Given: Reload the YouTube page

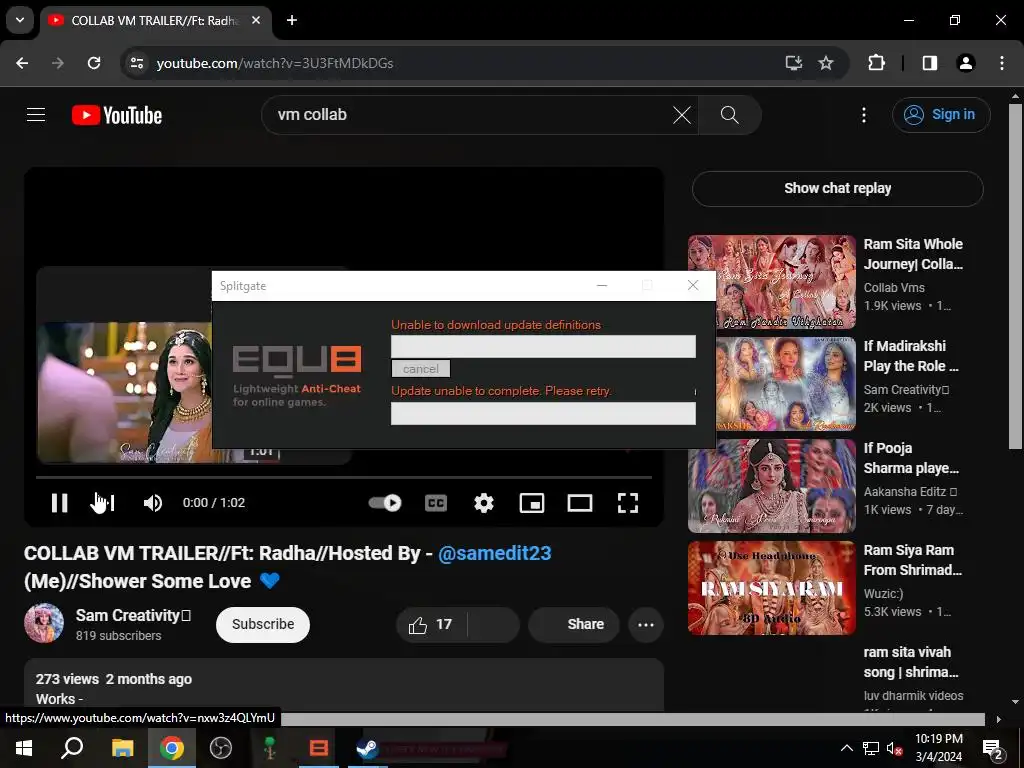Looking at the screenshot, I should (94, 63).
